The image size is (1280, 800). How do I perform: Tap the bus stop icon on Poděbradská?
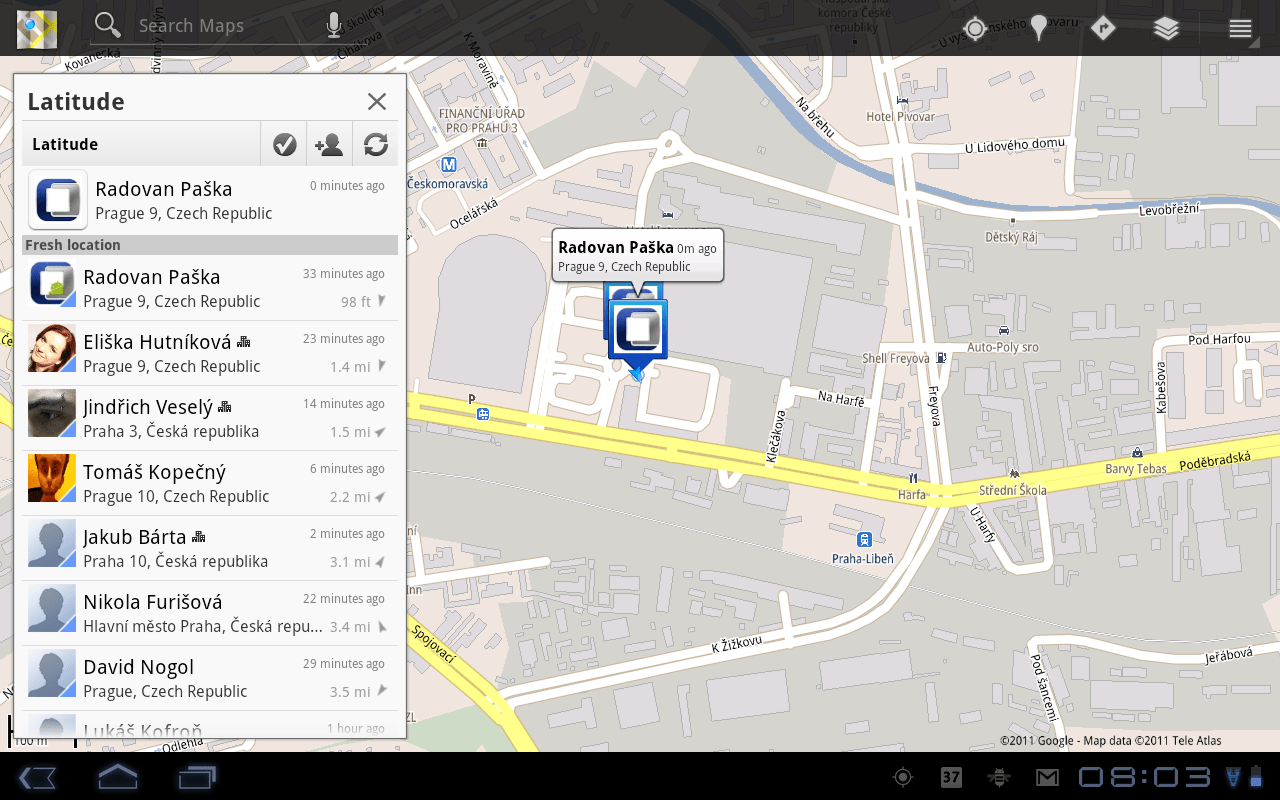click(483, 413)
